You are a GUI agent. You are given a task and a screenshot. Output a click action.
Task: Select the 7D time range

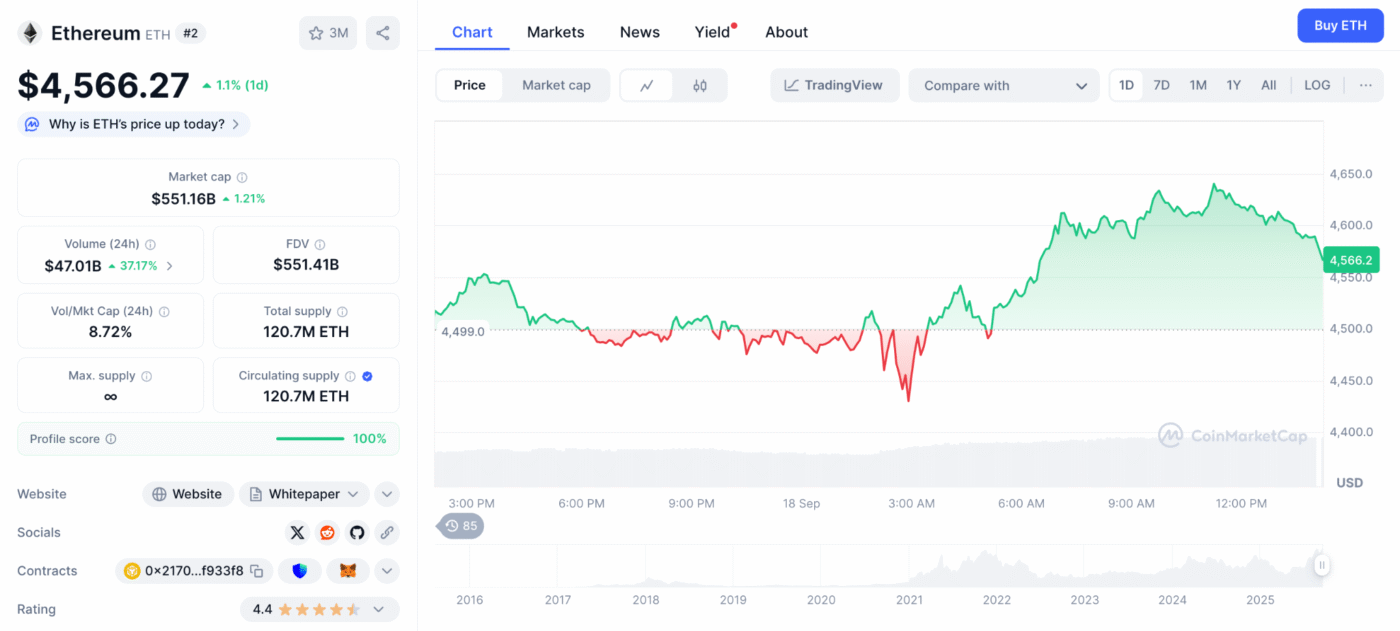1161,85
